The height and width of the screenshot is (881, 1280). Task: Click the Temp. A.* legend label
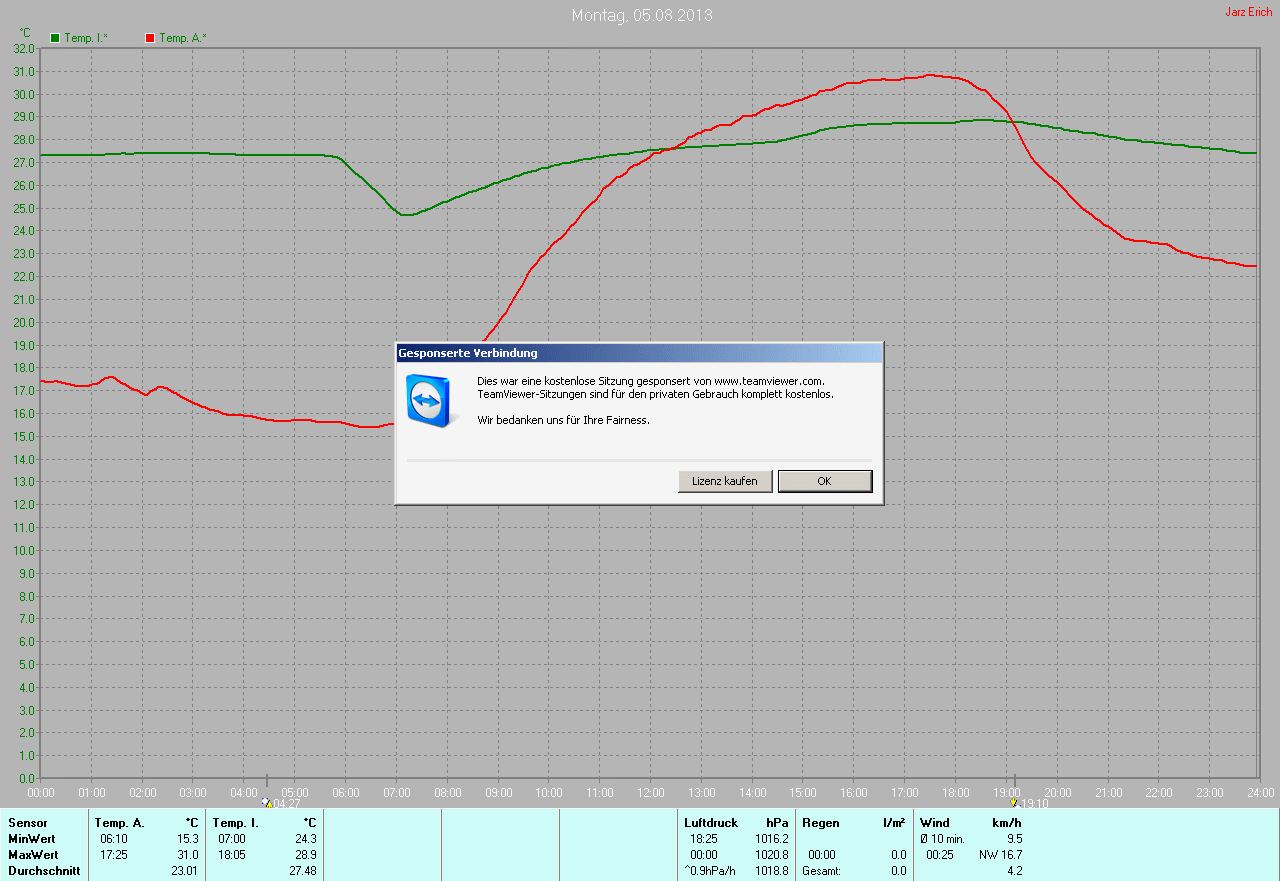pos(183,38)
